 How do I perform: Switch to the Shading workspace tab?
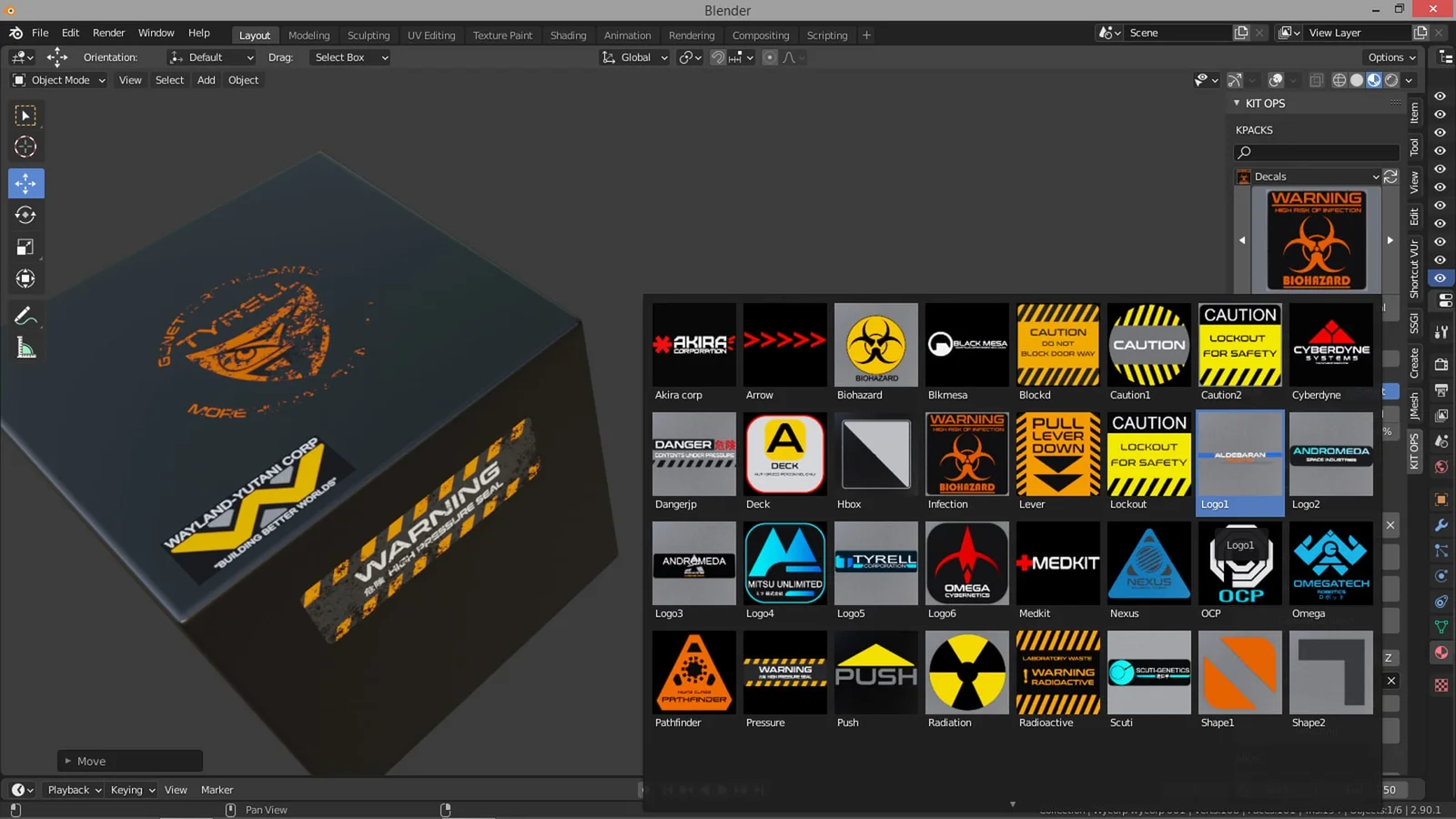point(568,35)
